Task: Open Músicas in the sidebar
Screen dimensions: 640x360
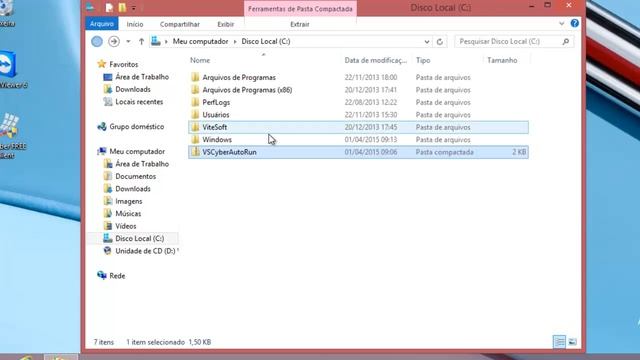Action: (x=128, y=213)
